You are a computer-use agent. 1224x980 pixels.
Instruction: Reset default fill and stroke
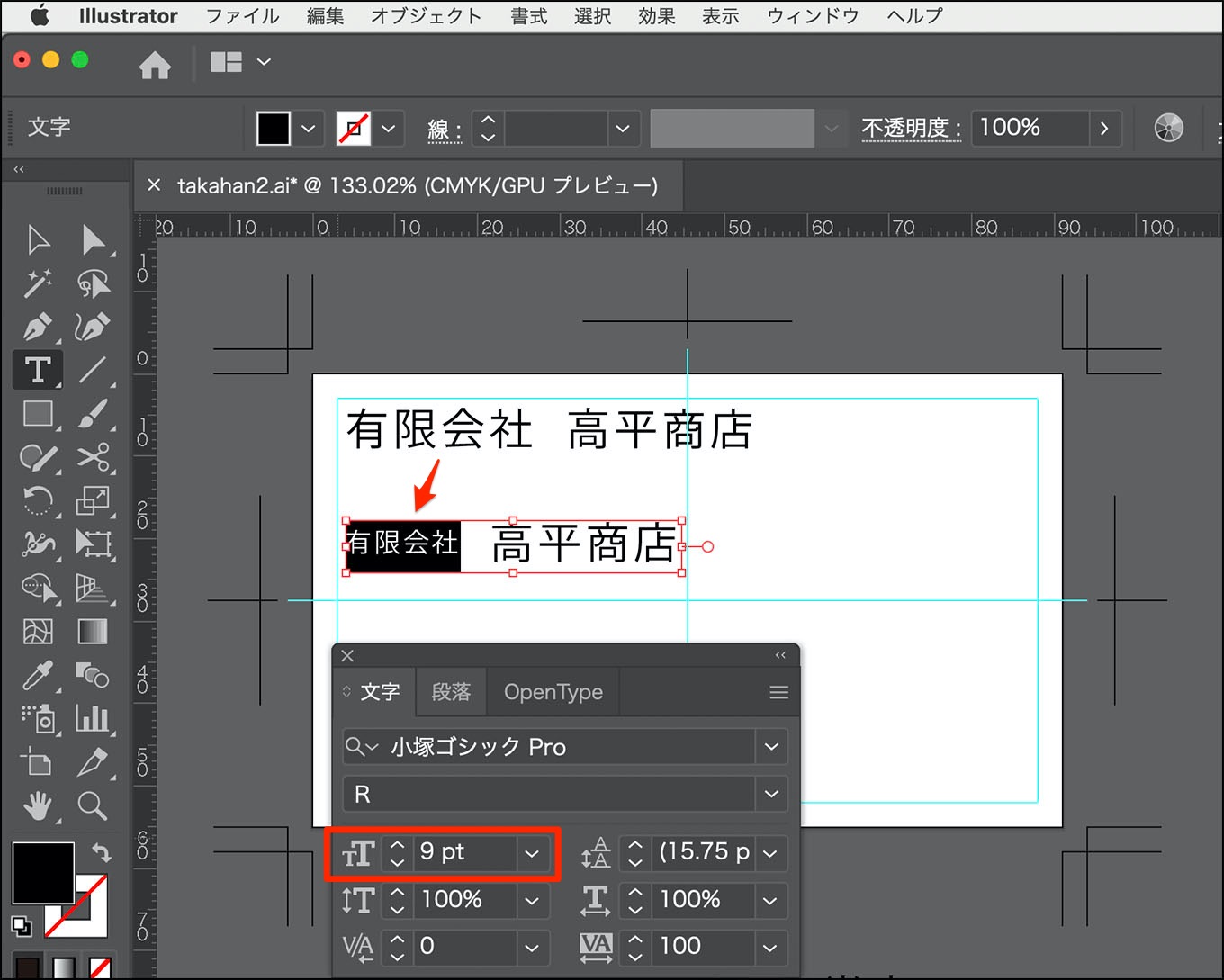tap(21, 926)
